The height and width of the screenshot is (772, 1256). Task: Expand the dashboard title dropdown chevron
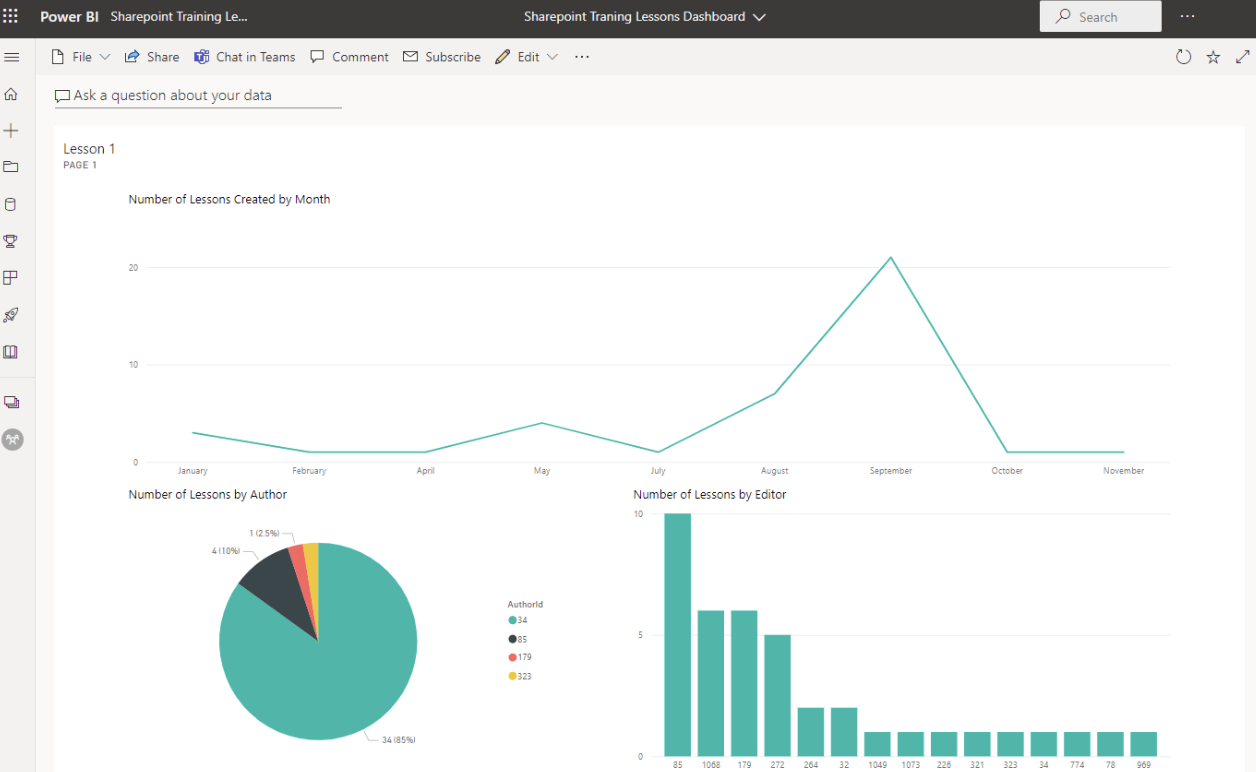(x=759, y=17)
